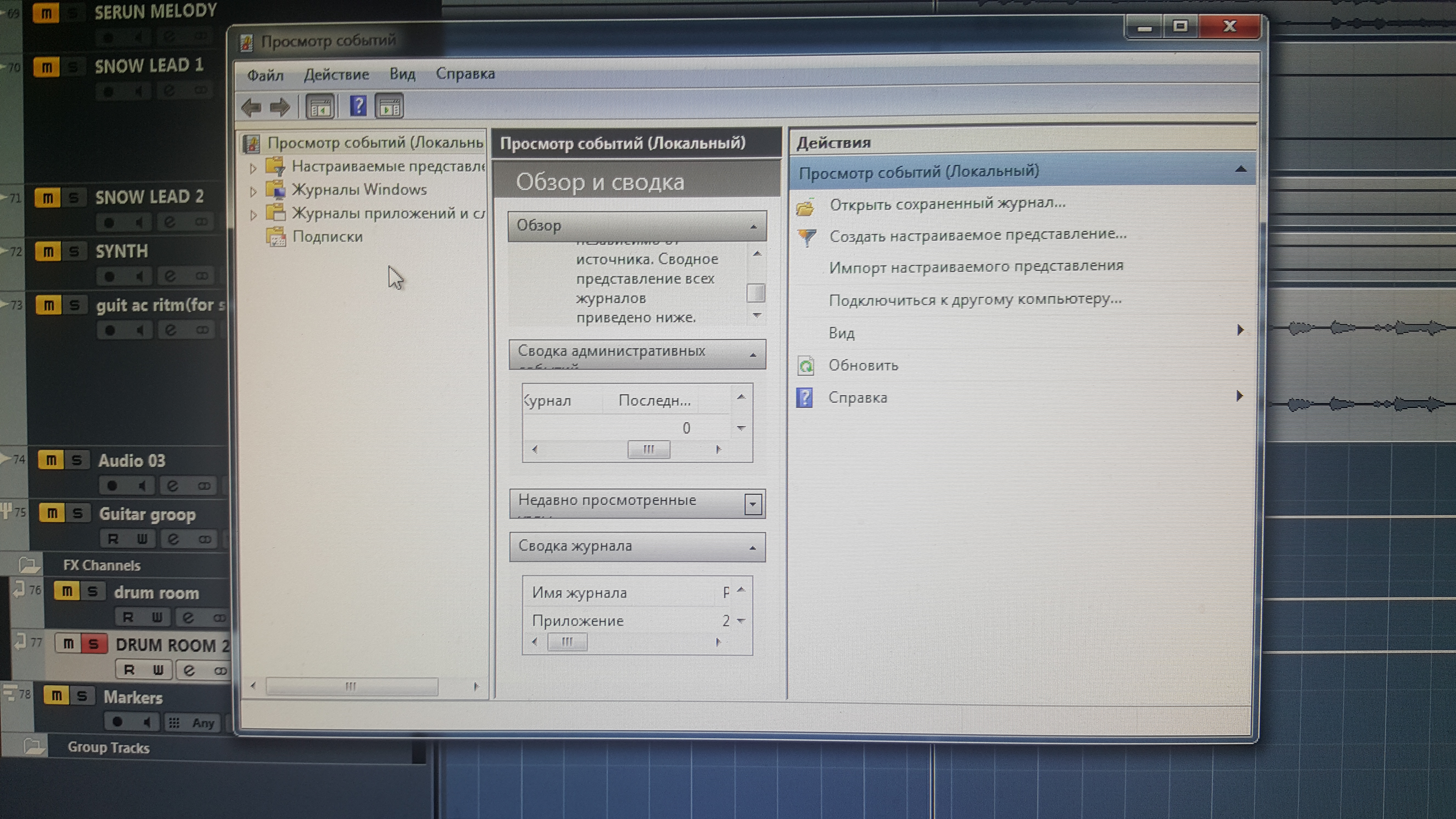
Task: Click the blue help question mark toolbar icon
Action: click(x=358, y=106)
